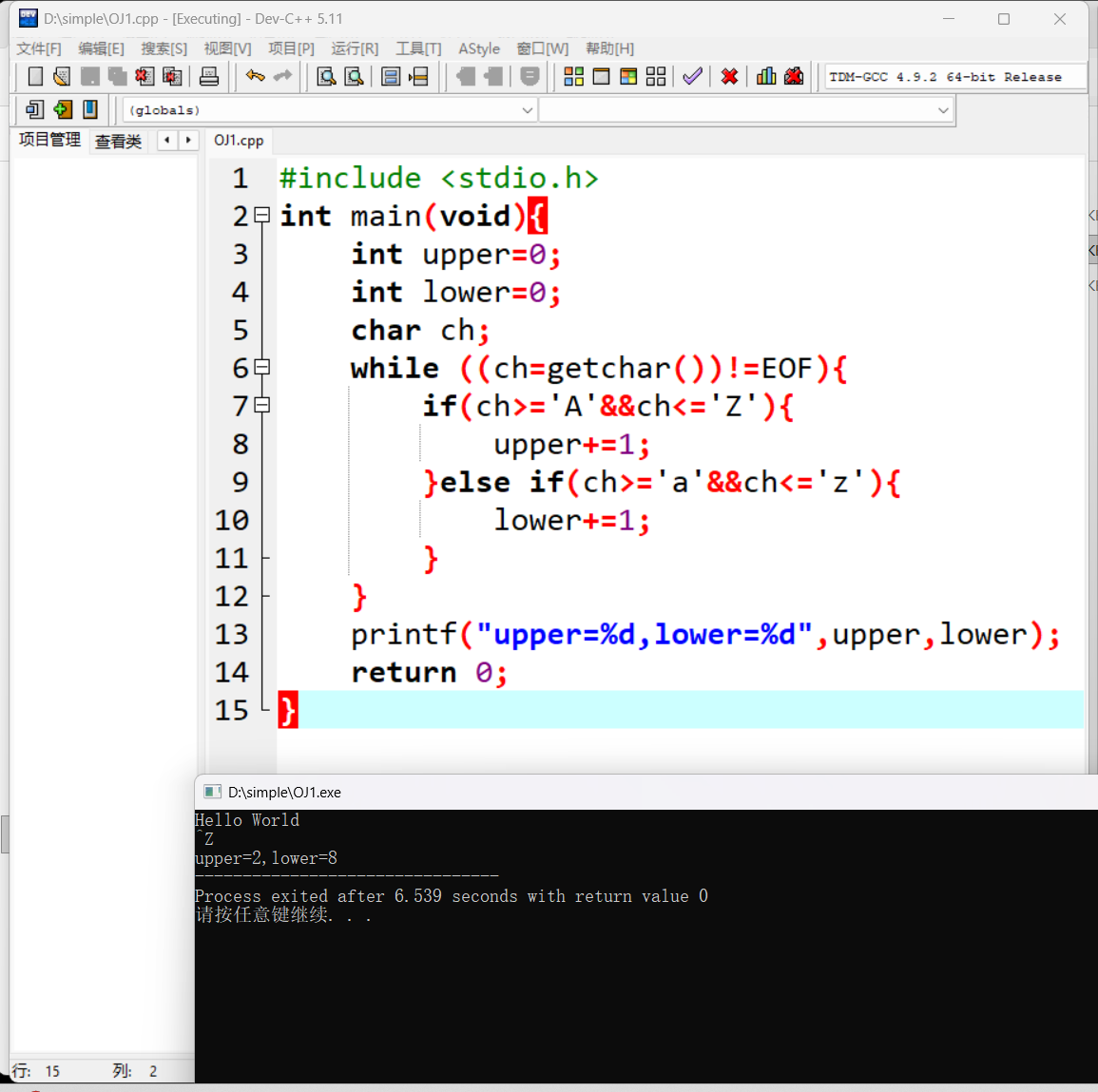Click the Print icon
Image resolution: width=1098 pixels, height=1092 pixels.
coord(209,76)
